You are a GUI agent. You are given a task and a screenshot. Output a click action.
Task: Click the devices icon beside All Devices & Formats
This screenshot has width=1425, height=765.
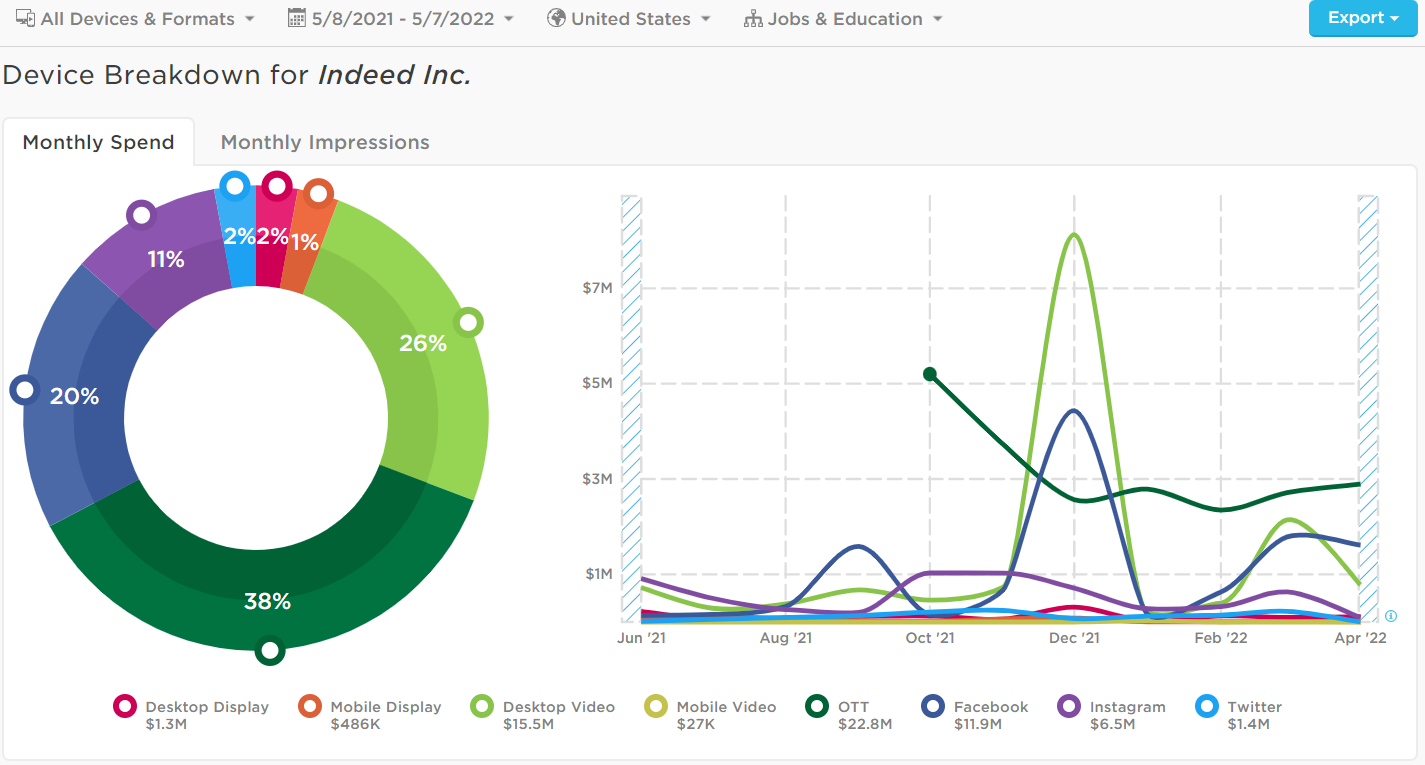[26, 18]
